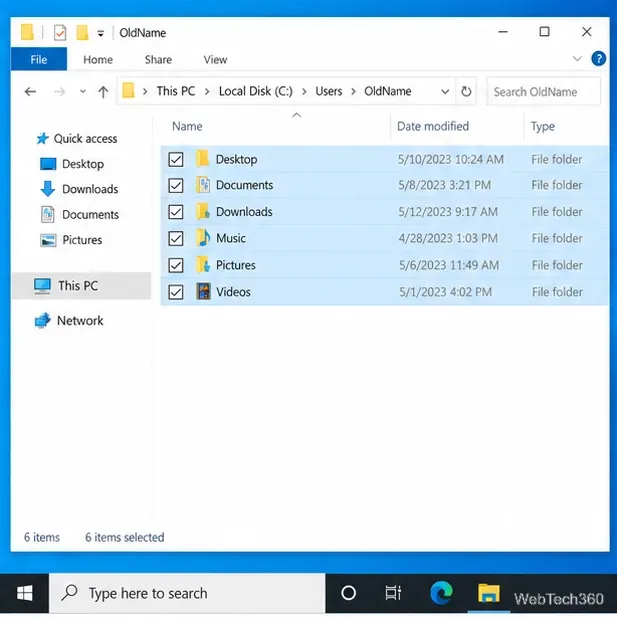Select Desktop under Quick access

pyautogui.click(x=72, y=164)
